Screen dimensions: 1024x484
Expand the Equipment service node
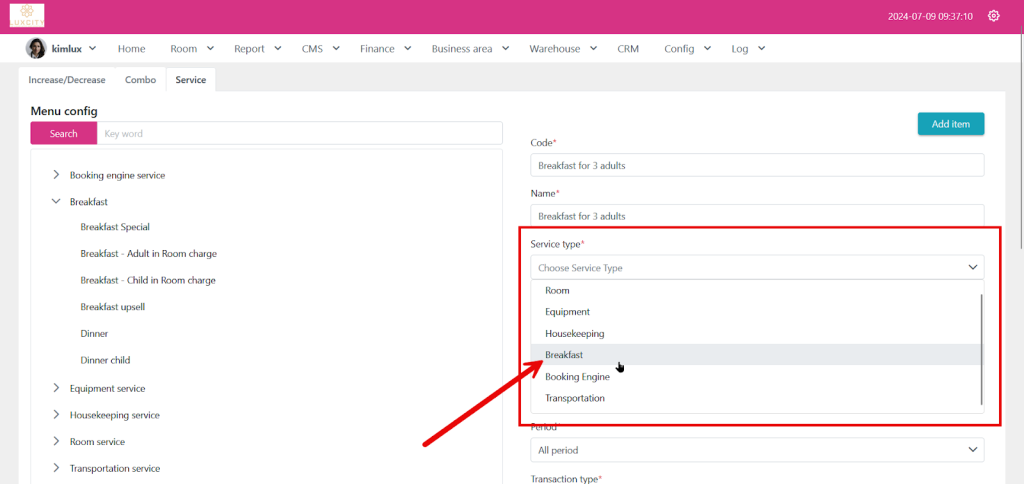coord(56,388)
